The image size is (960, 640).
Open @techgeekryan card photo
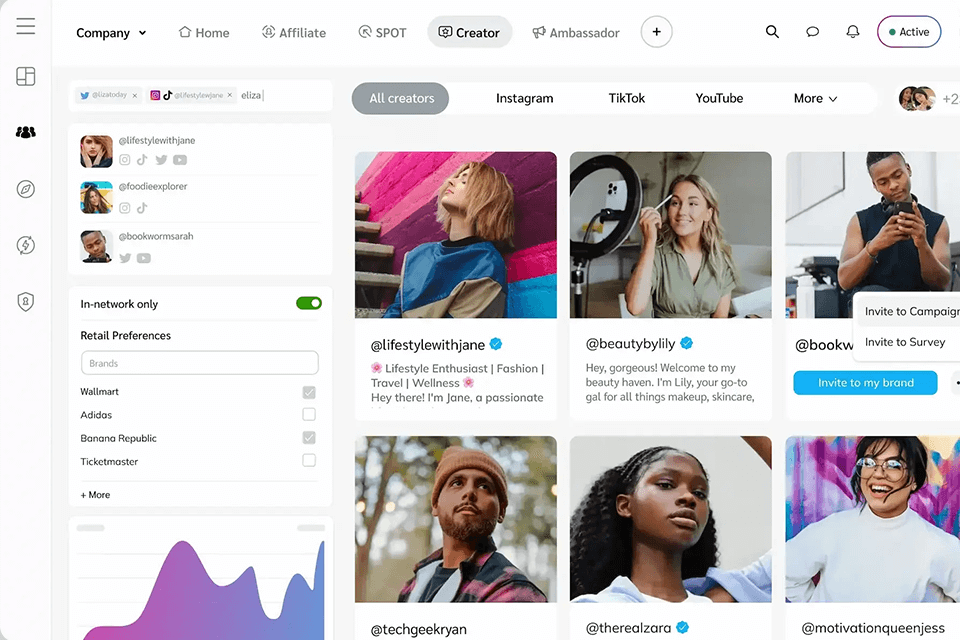456,519
